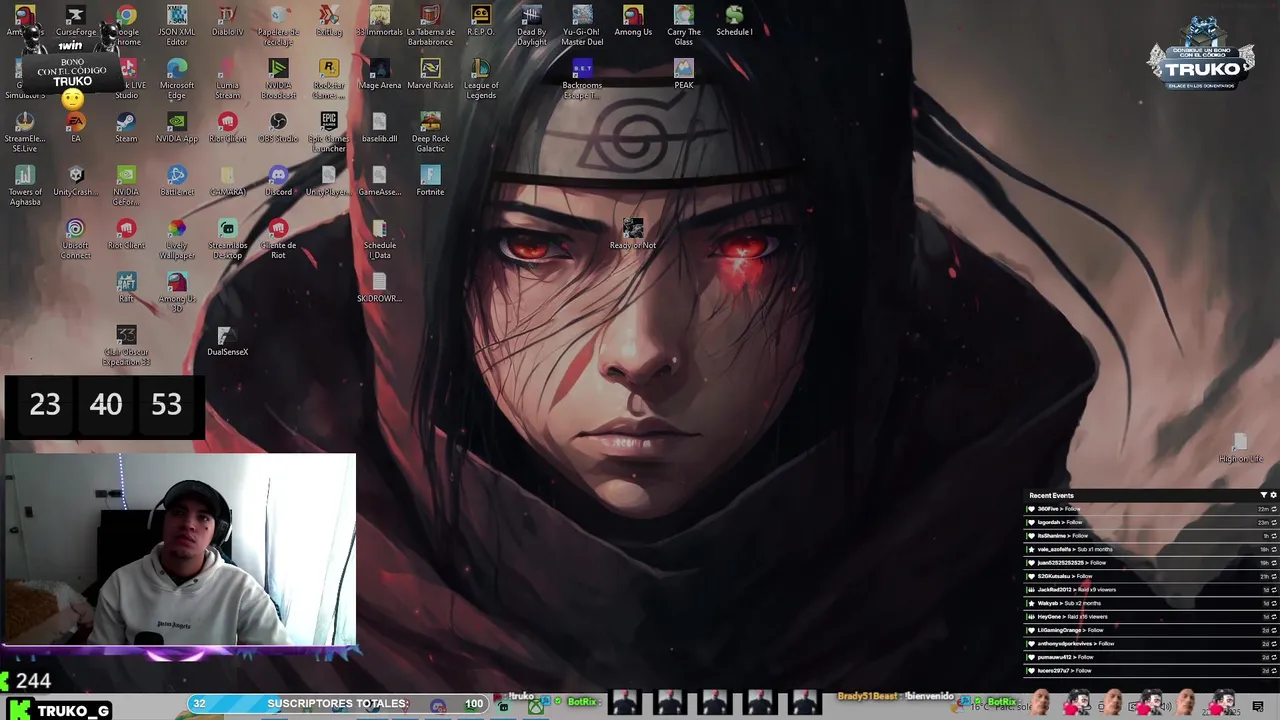Select the ExitLag shortcut

coord(329,21)
